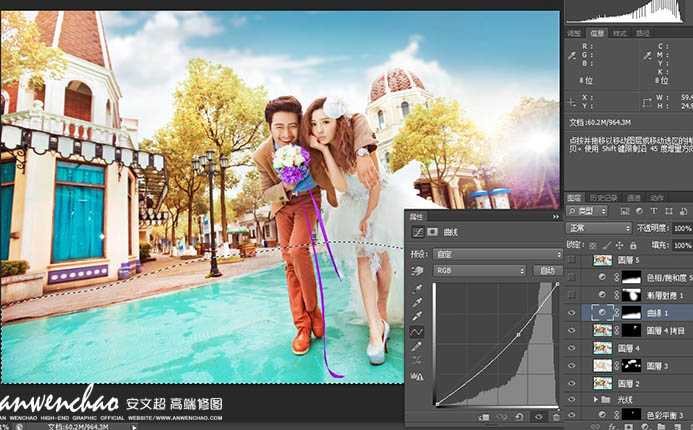Click the lock transparent pixels icon
The image size is (693, 430).
pyautogui.click(x=593, y=245)
